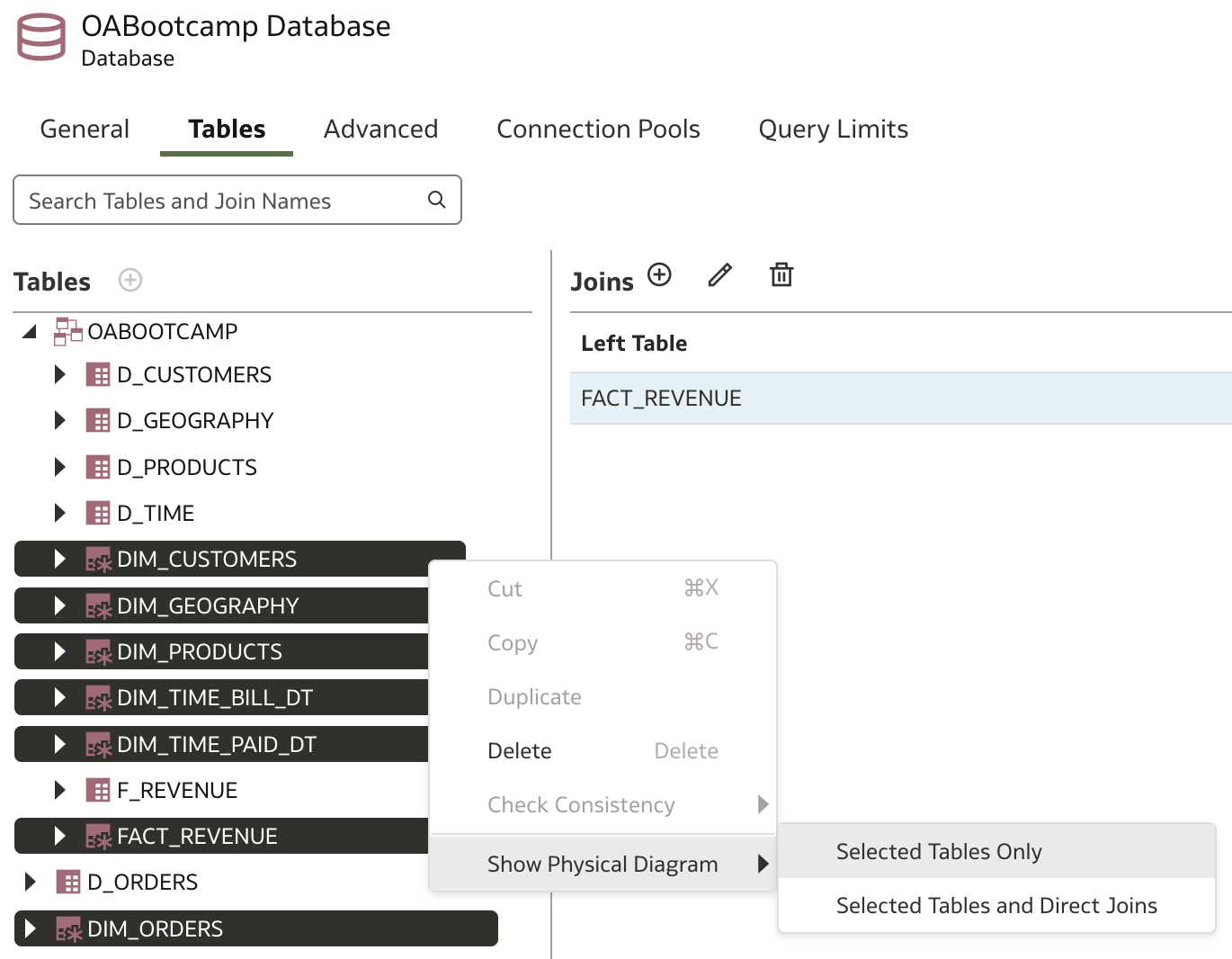Screen dimensions: 1232x959
Task: Open the Check Consistency submenu arrow
Action: click(x=763, y=804)
